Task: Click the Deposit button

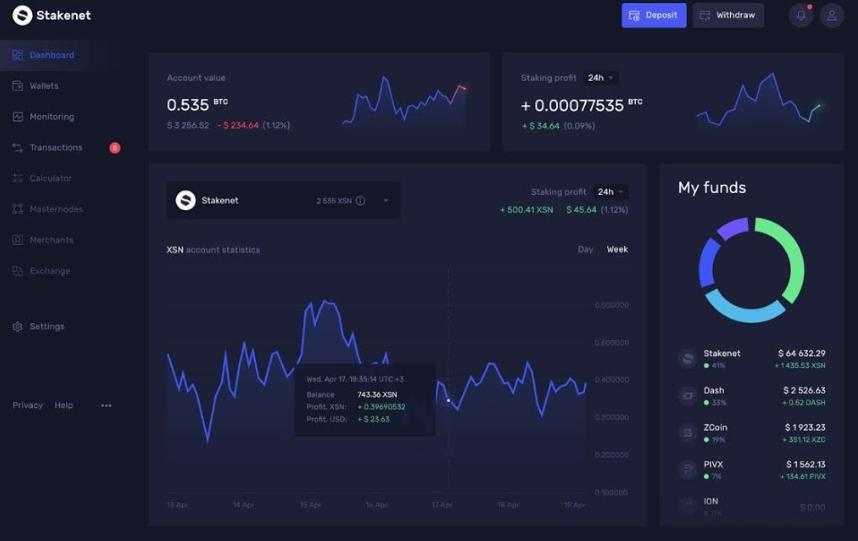Action: (654, 15)
